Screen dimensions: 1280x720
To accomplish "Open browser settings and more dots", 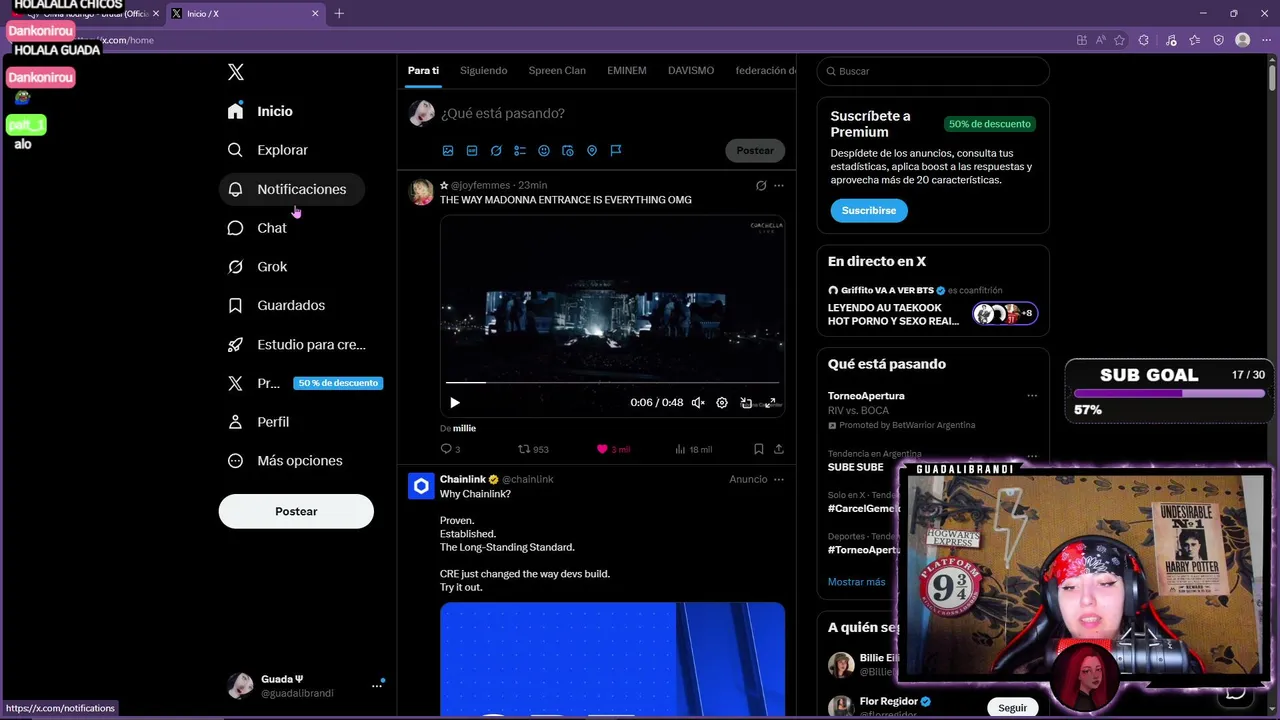I will pos(1266,40).
